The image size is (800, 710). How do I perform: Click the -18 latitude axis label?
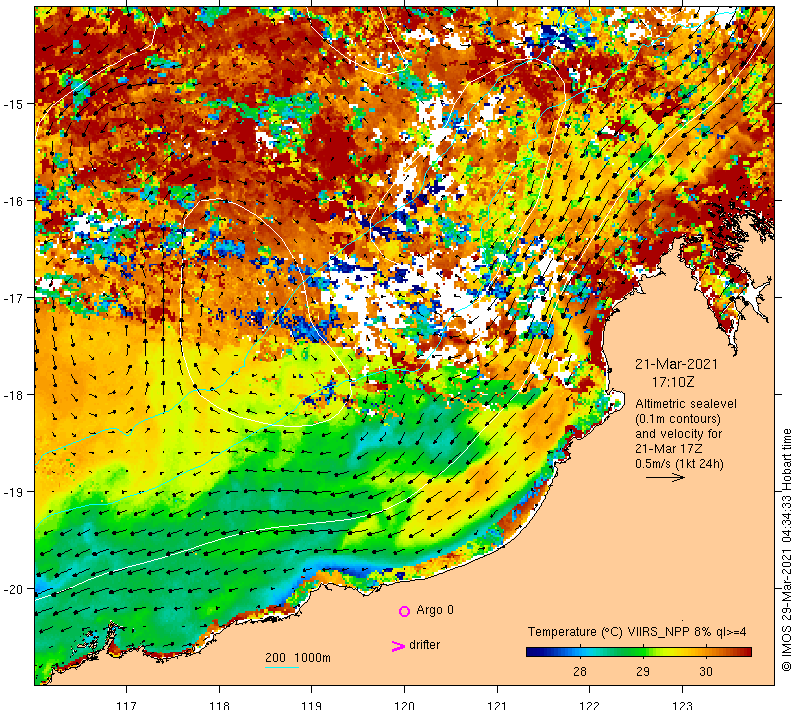pos(13,395)
